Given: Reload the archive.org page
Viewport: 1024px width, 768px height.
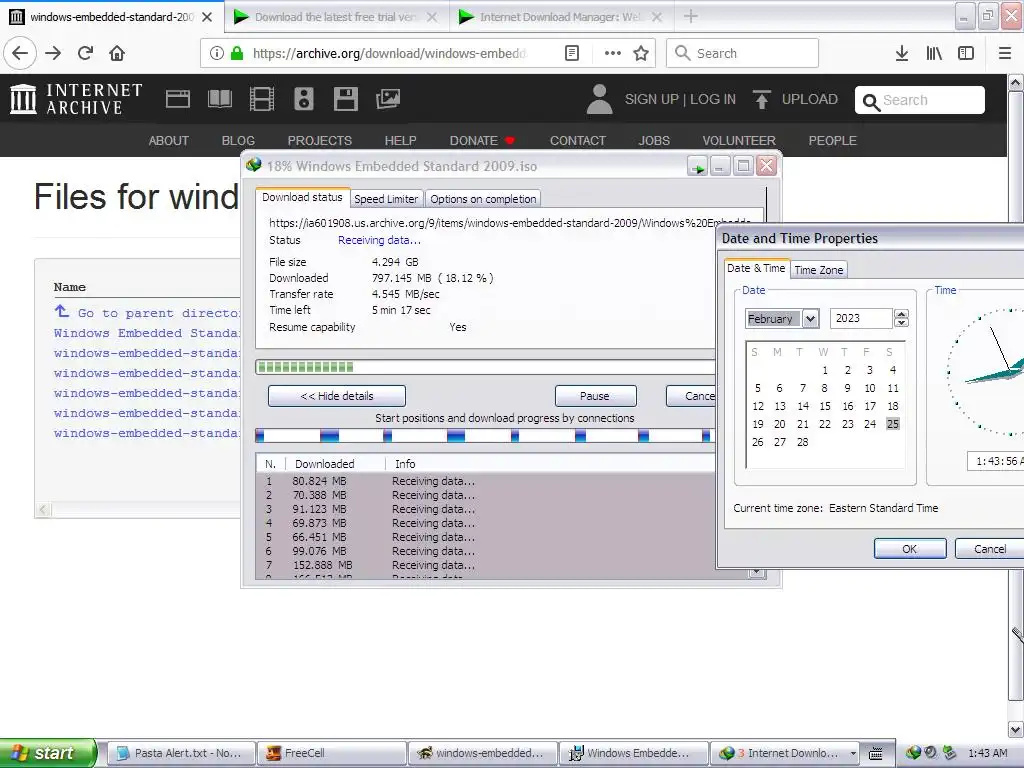Looking at the screenshot, I should point(86,53).
